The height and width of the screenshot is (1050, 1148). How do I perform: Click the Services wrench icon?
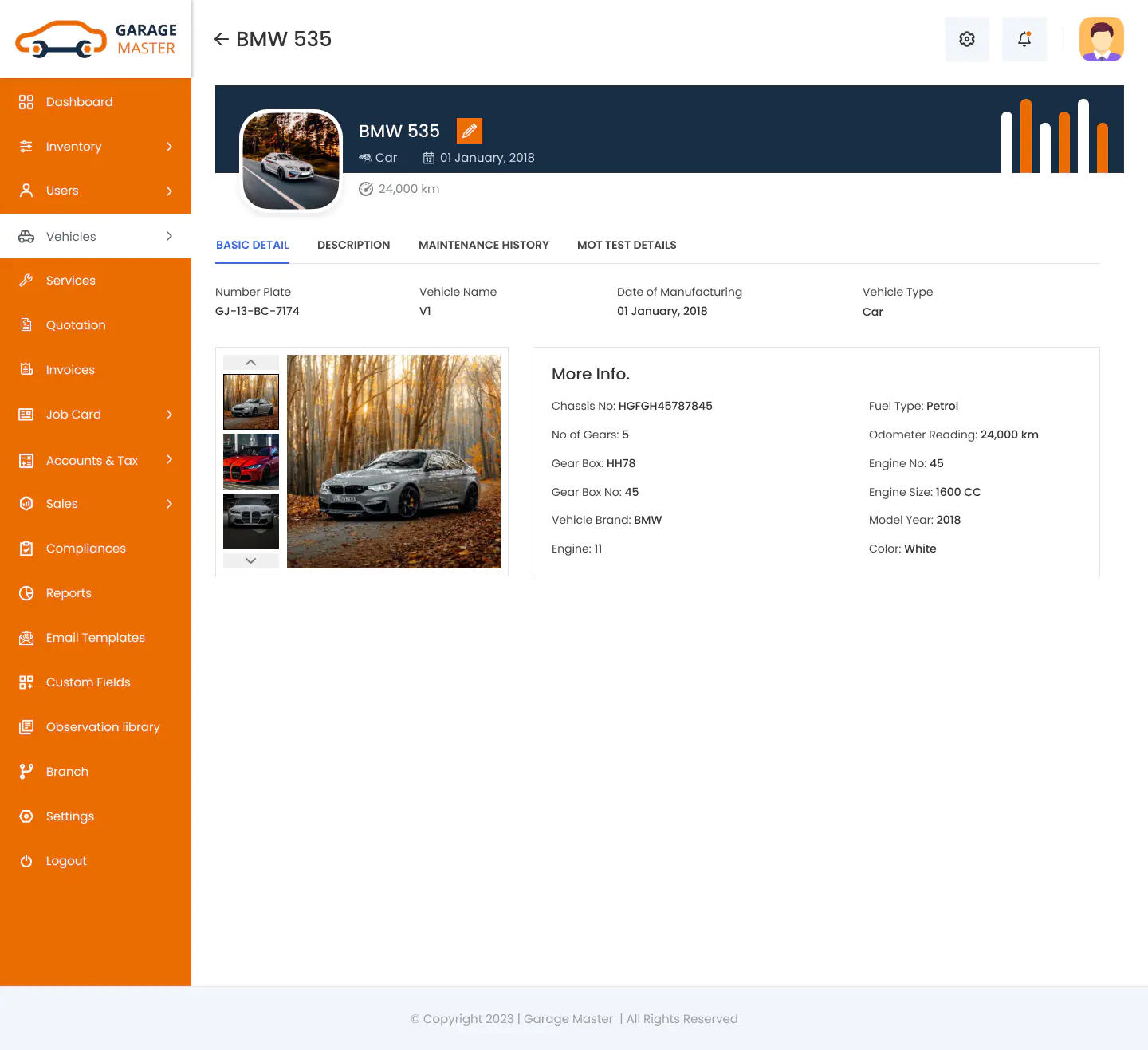click(26, 281)
